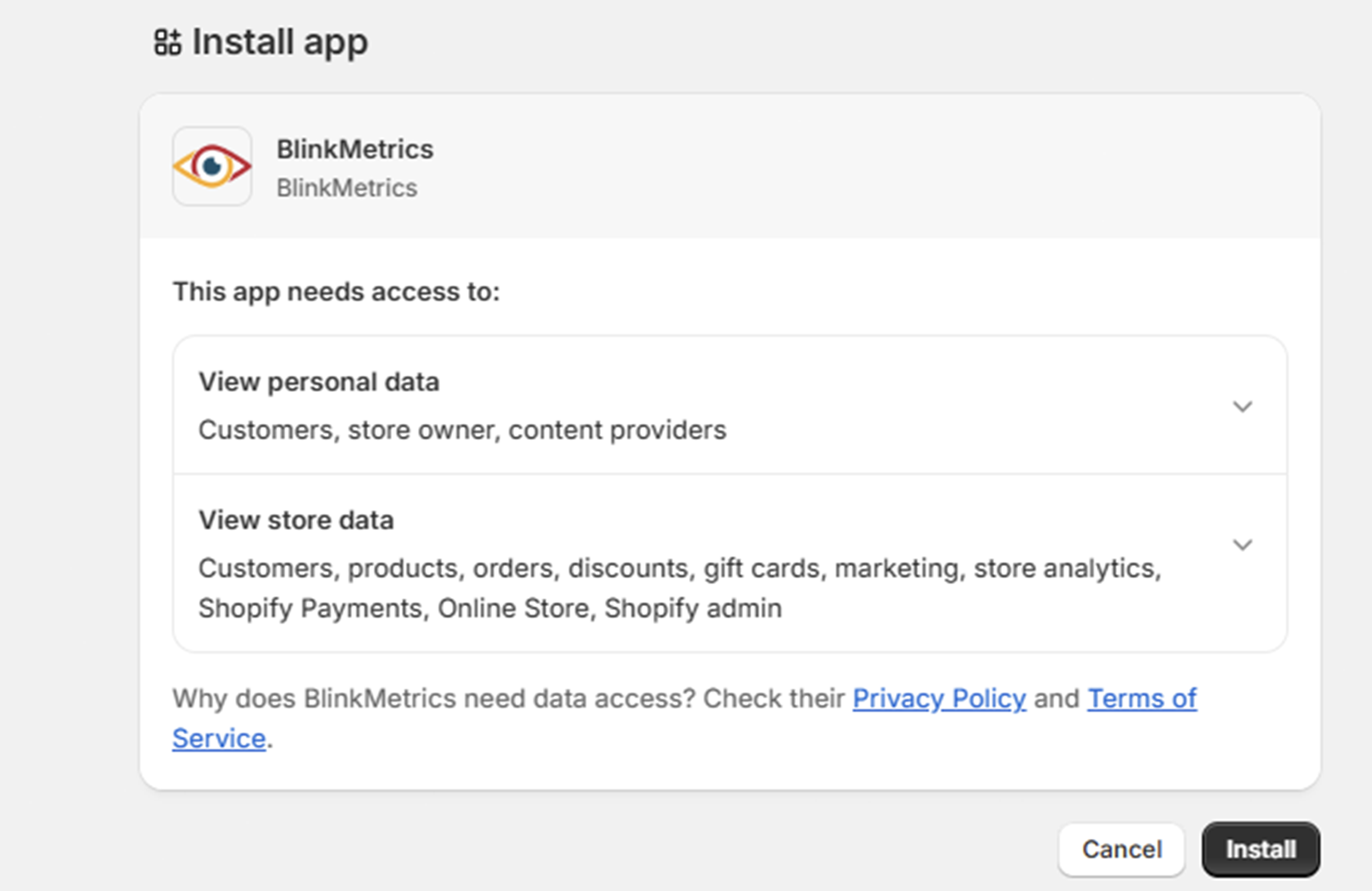Screen dimensions: 1372x891
Task: Click 'Why does BlinkMetrics need data access?' text
Action: point(433,699)
